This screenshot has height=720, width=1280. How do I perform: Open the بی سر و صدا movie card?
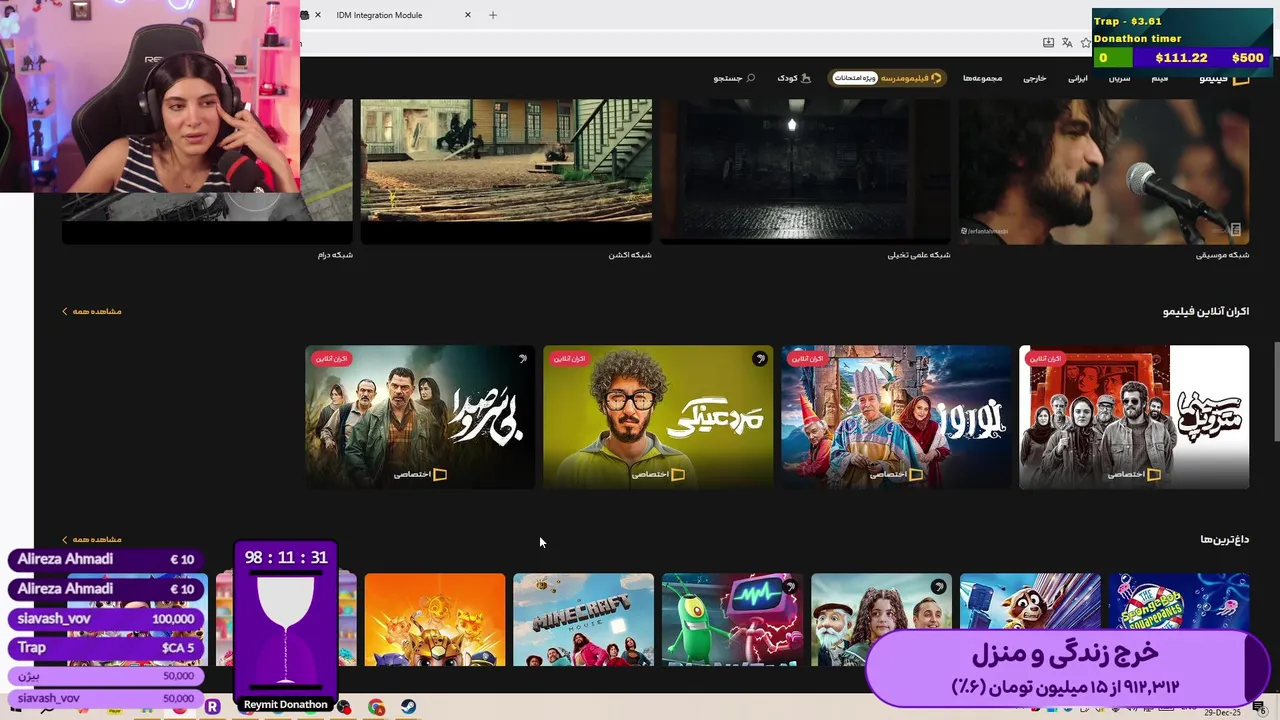pyautogui.click(x=420, y=417)
